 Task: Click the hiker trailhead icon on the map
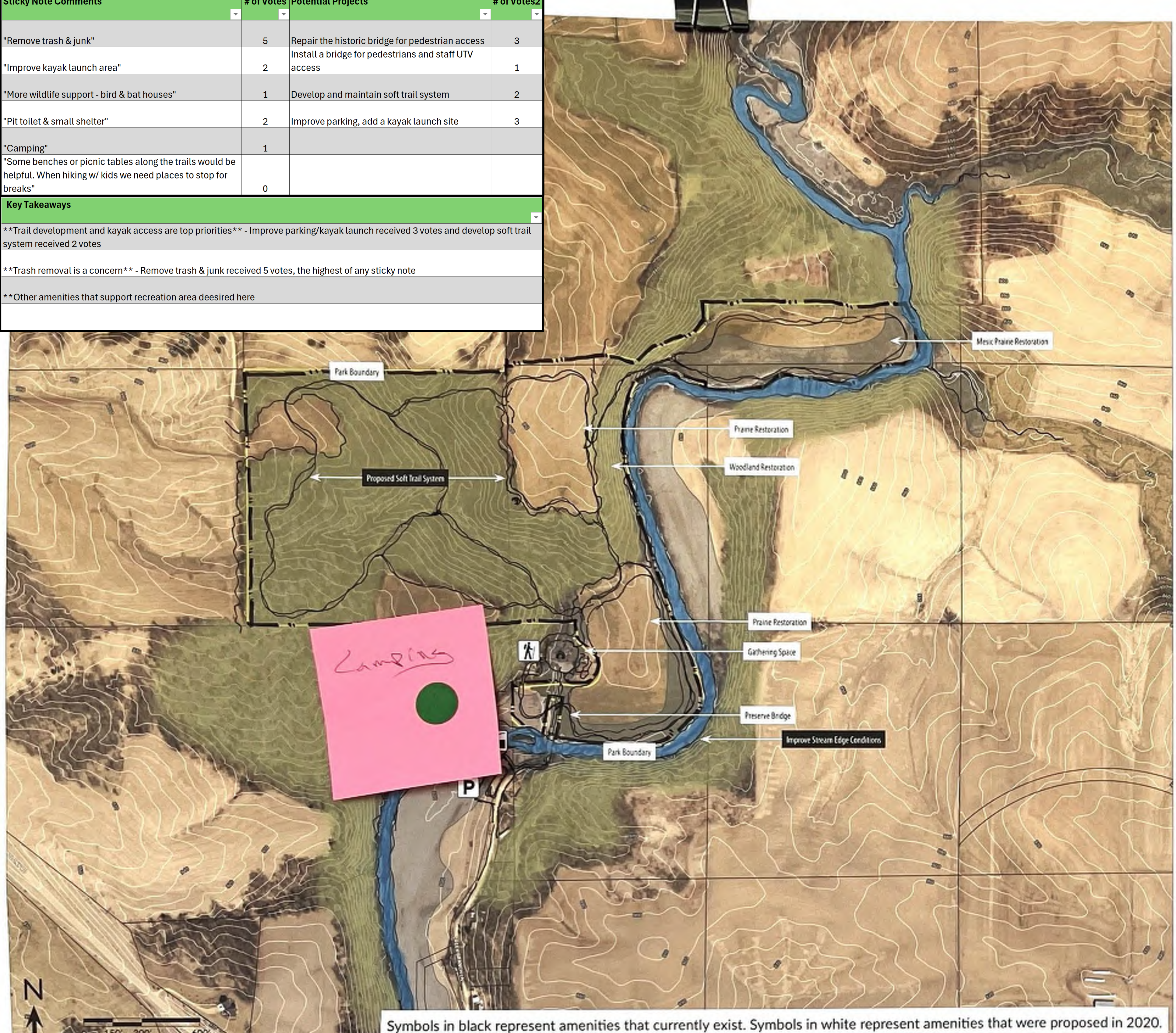(528, 651)
